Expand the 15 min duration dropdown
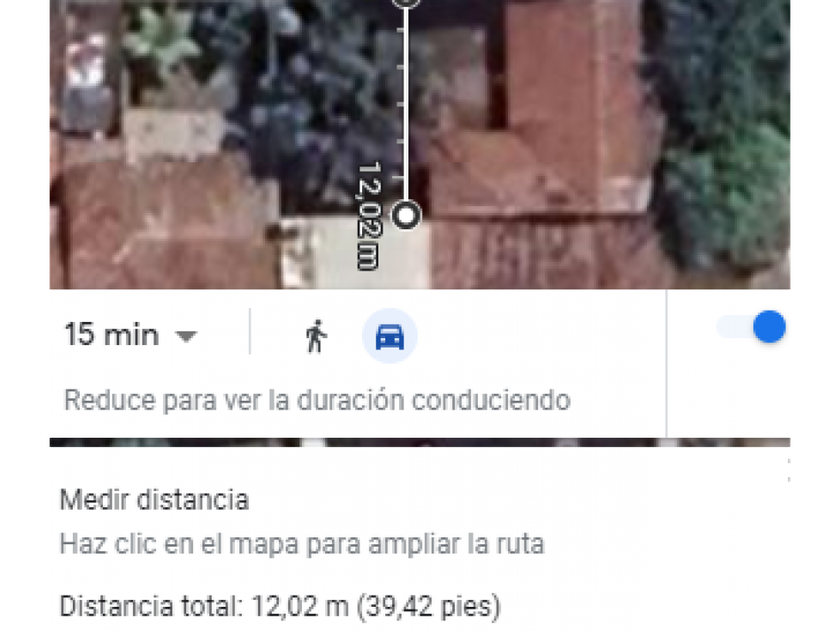 [x=131, y=335]
